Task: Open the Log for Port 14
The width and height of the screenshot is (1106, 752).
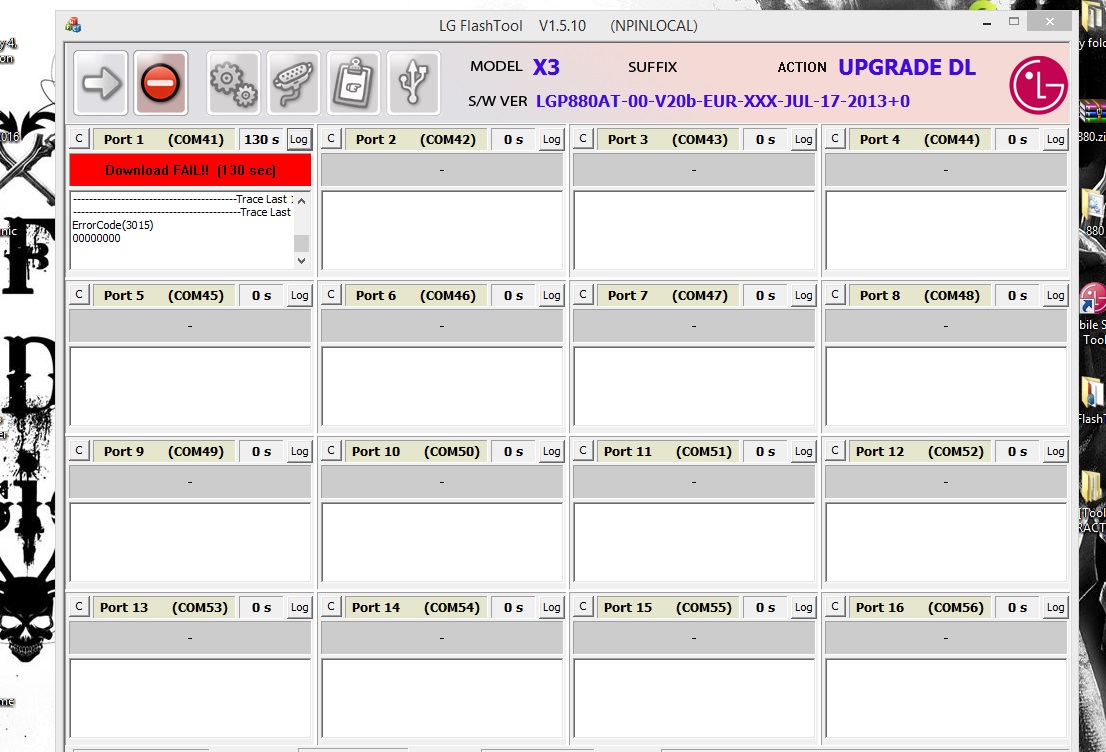Action: 552,607
